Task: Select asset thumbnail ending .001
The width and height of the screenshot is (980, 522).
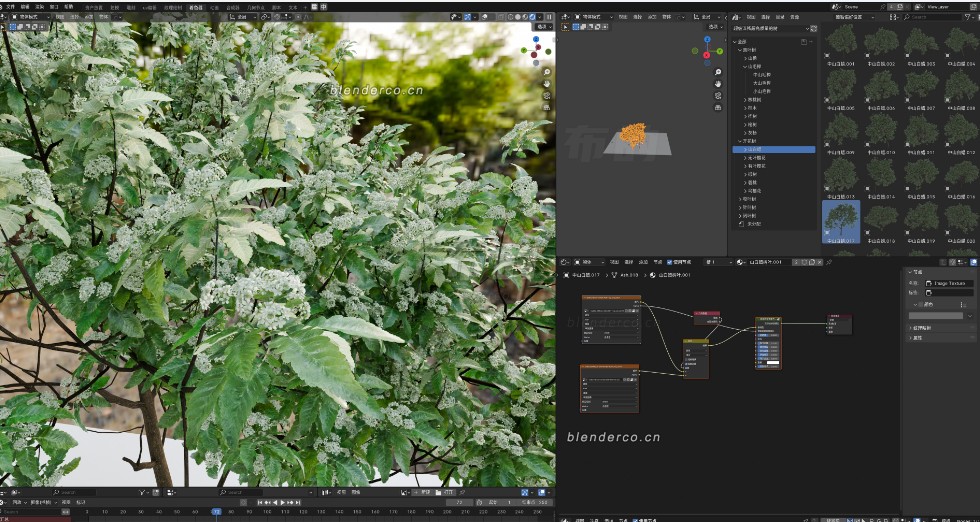Action: 841,45
